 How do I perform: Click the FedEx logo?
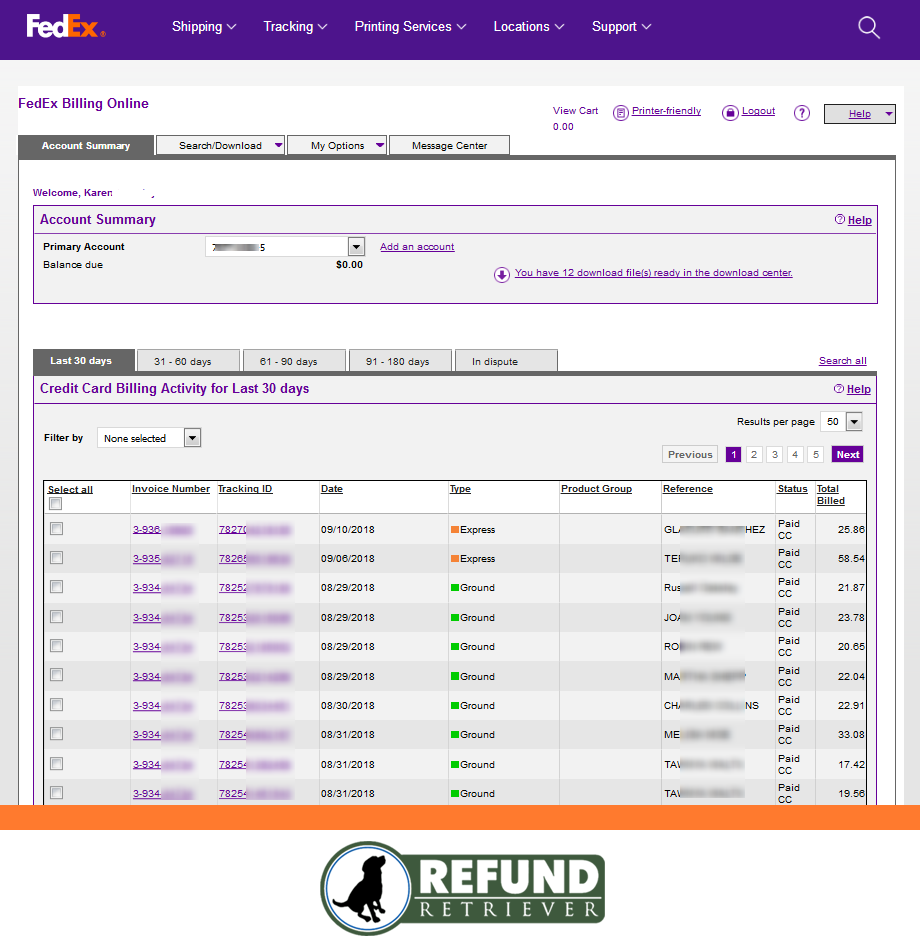(x=65, y=26)
